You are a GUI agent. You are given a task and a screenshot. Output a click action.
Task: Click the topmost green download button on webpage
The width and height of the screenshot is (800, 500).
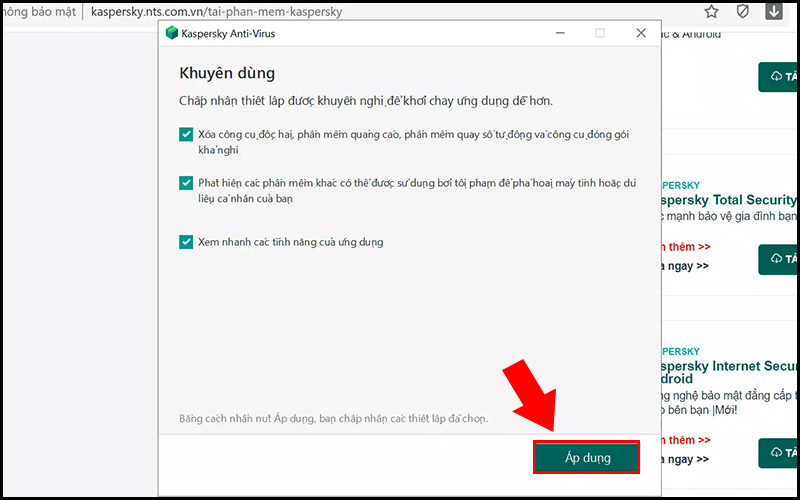[x=779, y=77]
